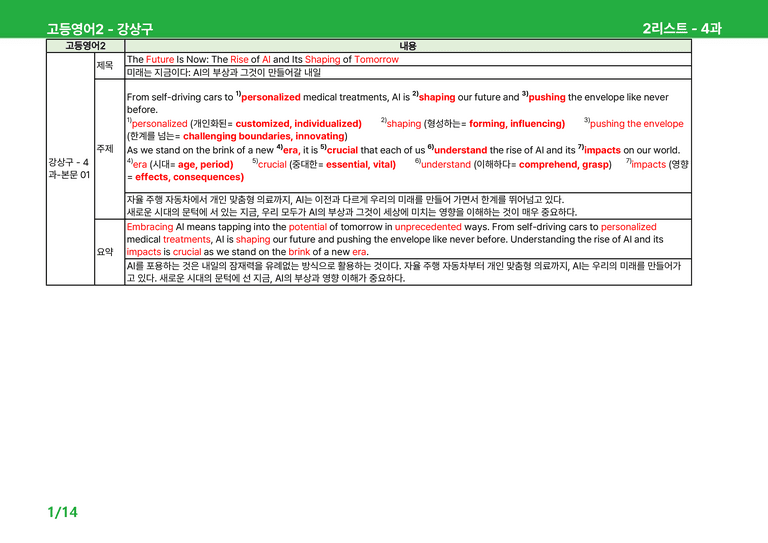The image size is (768, 543).
Task: Click the 2리스트 - 4과 header label
Action: pyautogui.click(x=682, y=28)
